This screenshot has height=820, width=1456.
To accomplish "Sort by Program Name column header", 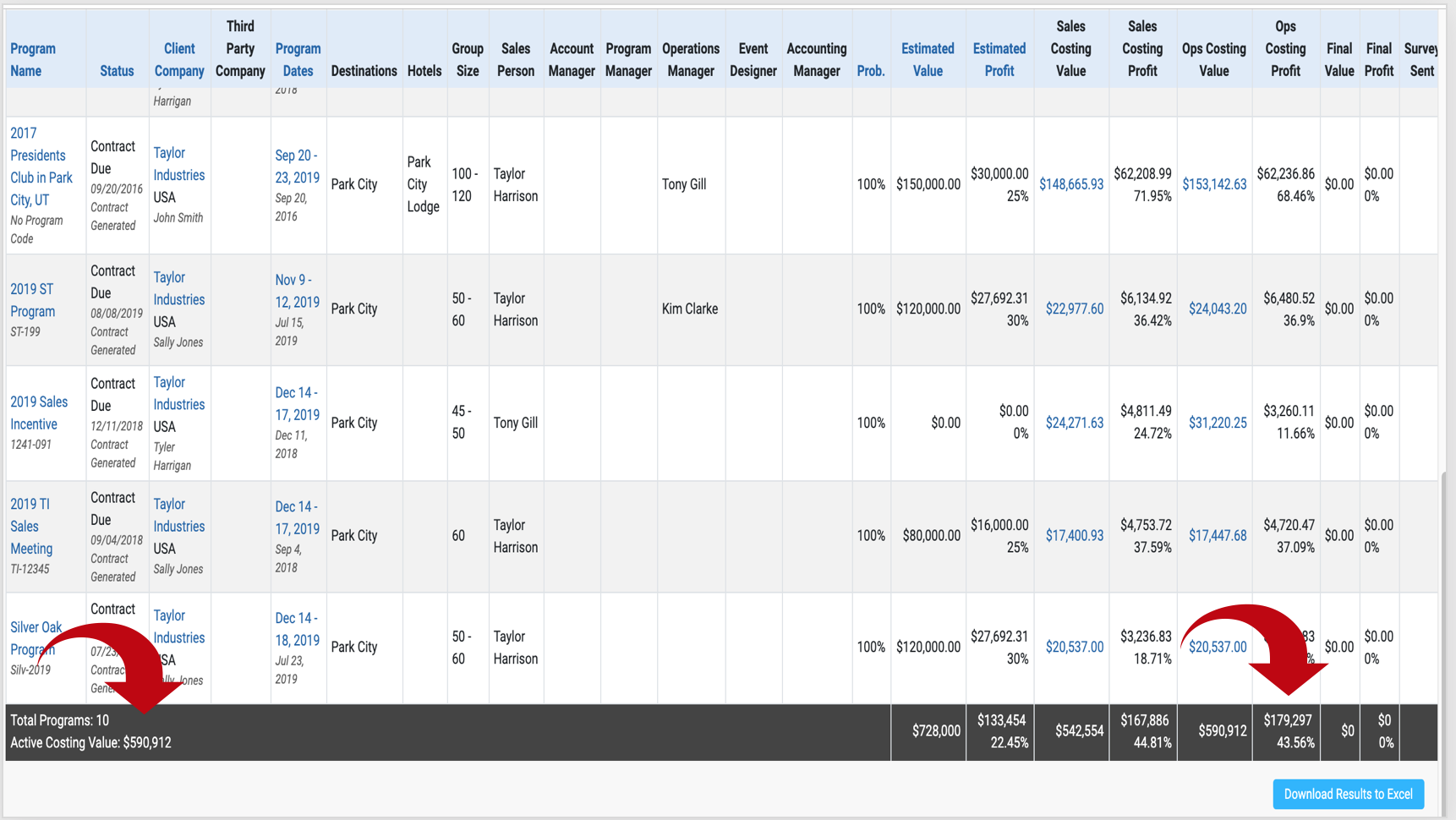I will pyautogui.click(x=33, y=60).
